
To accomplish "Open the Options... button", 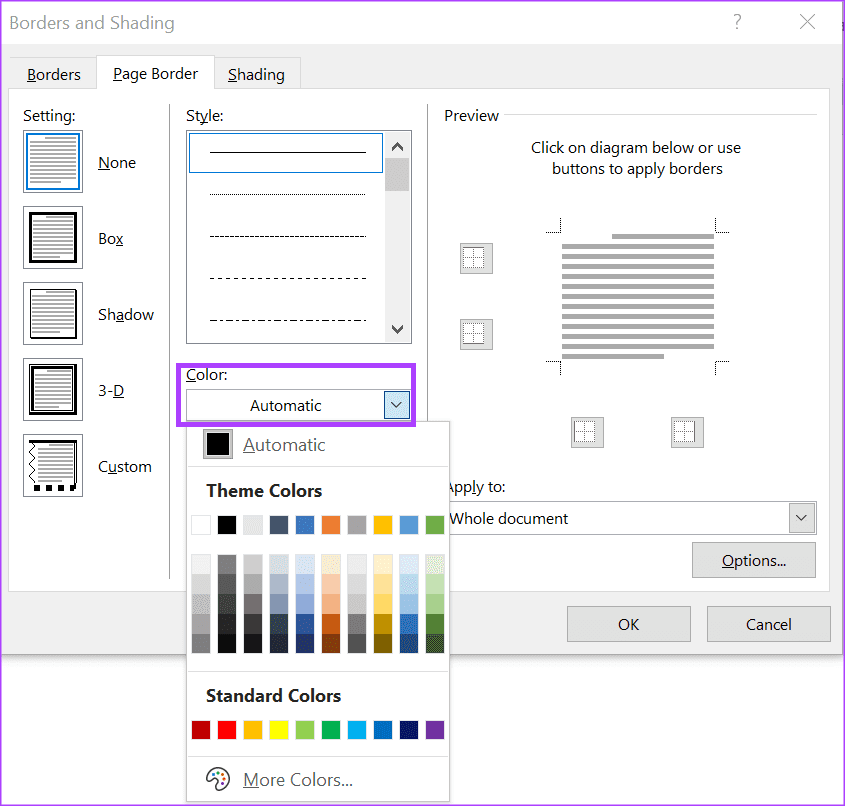I will pos(753,560).
